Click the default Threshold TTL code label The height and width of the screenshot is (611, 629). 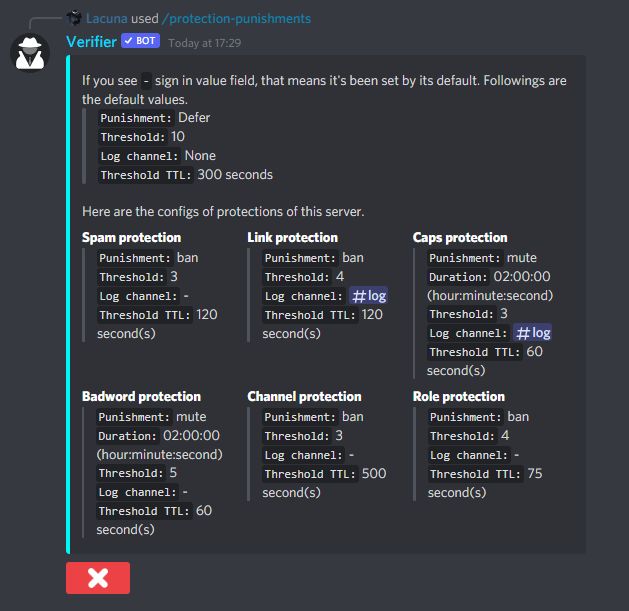click(x=146, y=175)
